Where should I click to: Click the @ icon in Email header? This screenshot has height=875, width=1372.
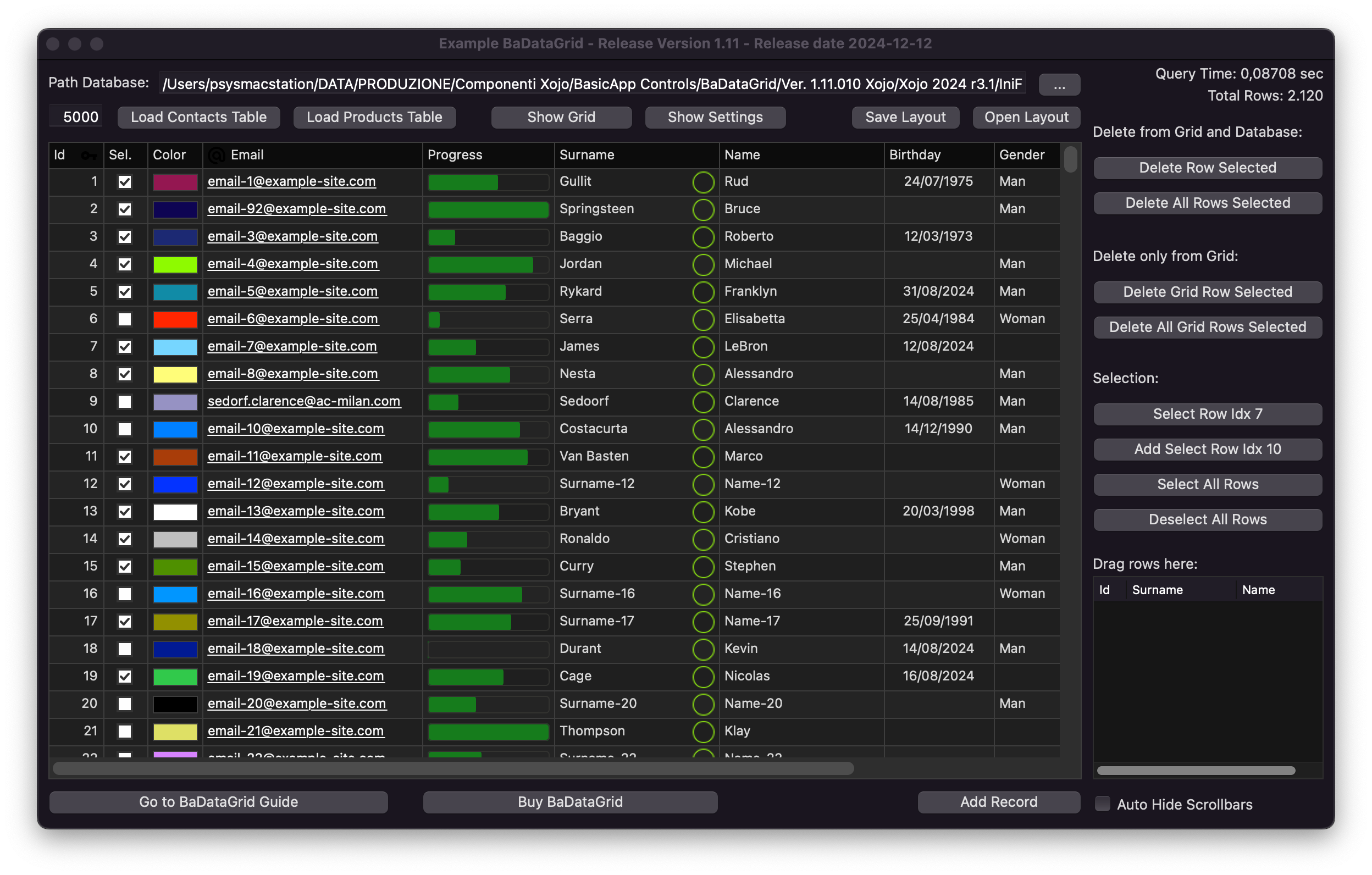point(217,156)
